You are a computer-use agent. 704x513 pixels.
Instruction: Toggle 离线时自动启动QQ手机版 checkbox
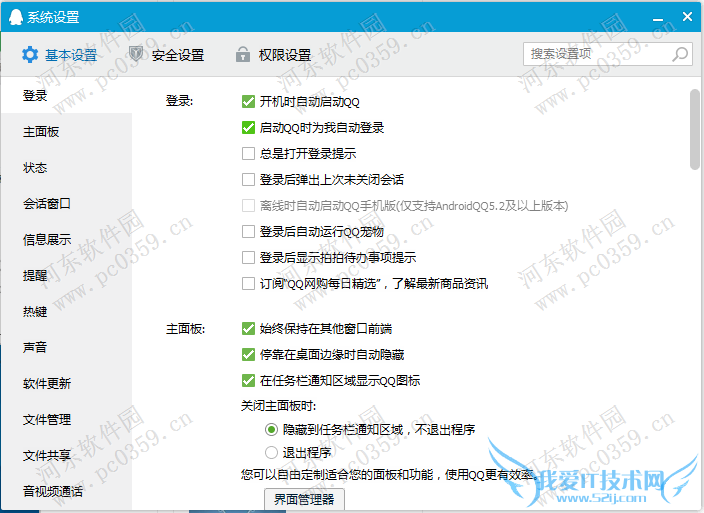[248, 206]
